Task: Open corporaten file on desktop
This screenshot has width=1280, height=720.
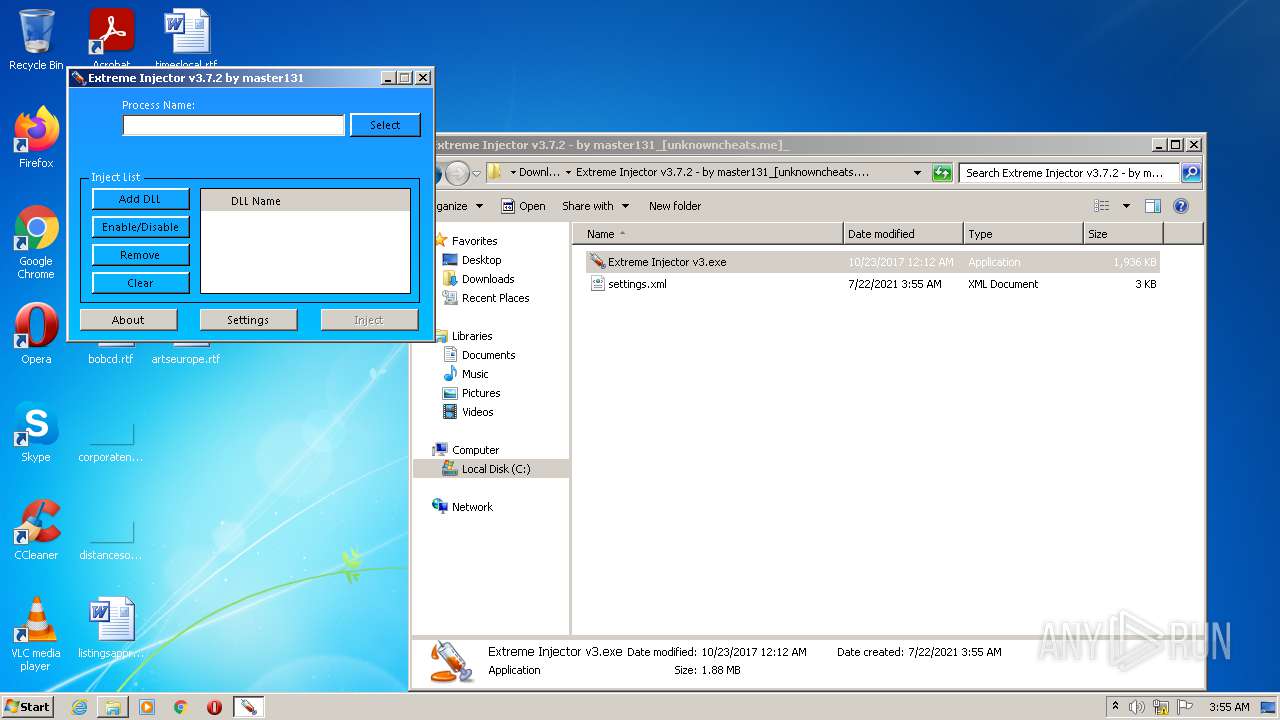Action: (x=112, y=440)
